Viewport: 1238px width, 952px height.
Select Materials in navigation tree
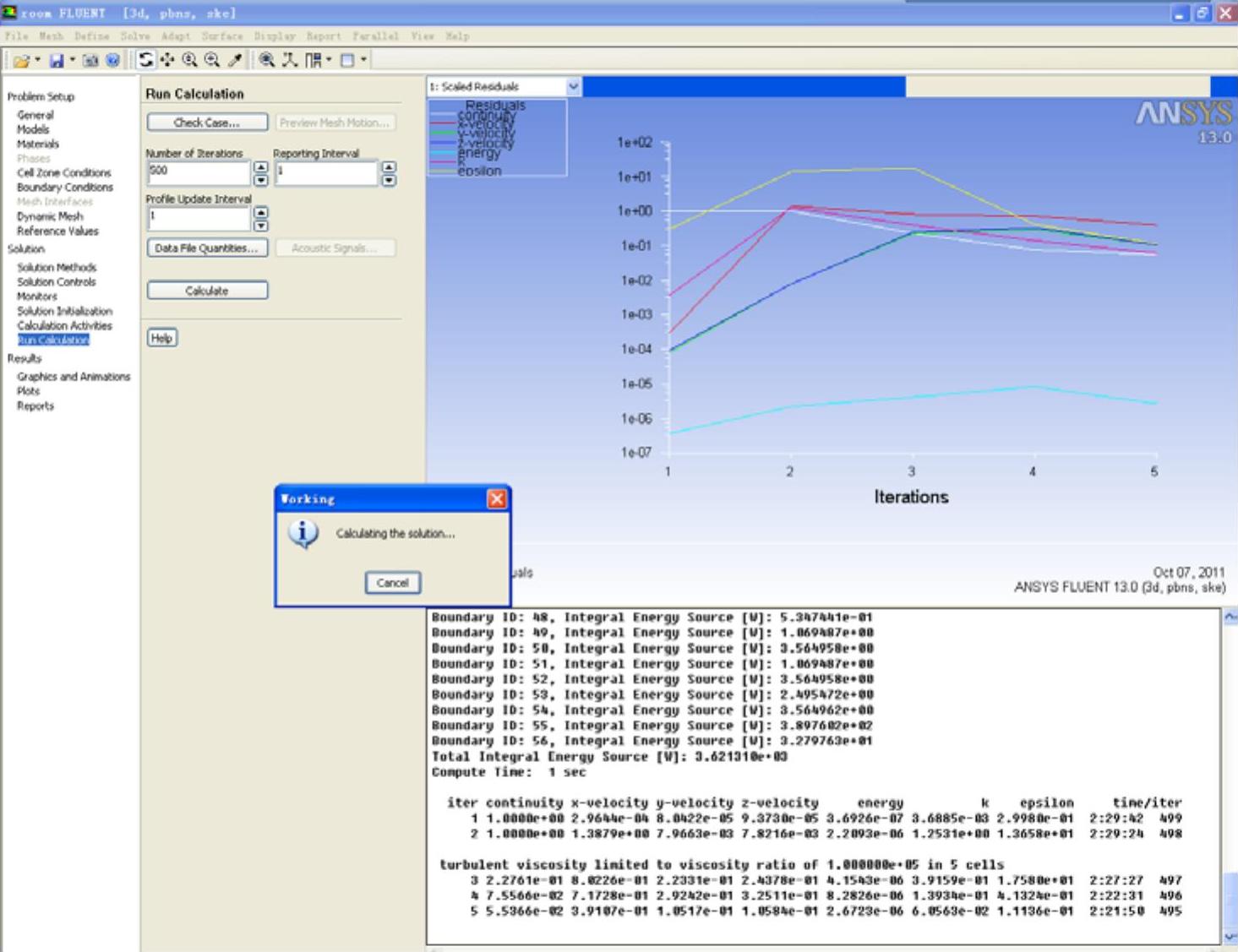38,144
